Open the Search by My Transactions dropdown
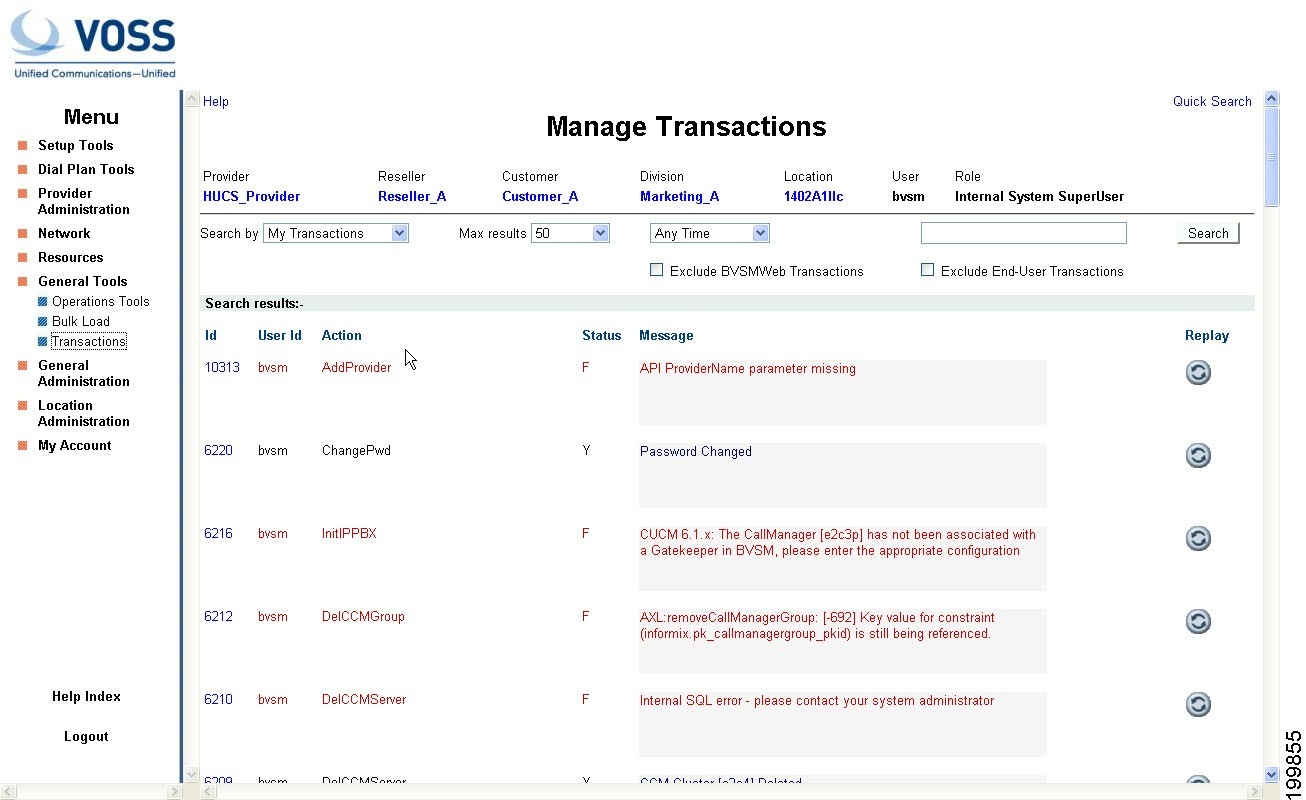 coord(336,233)
